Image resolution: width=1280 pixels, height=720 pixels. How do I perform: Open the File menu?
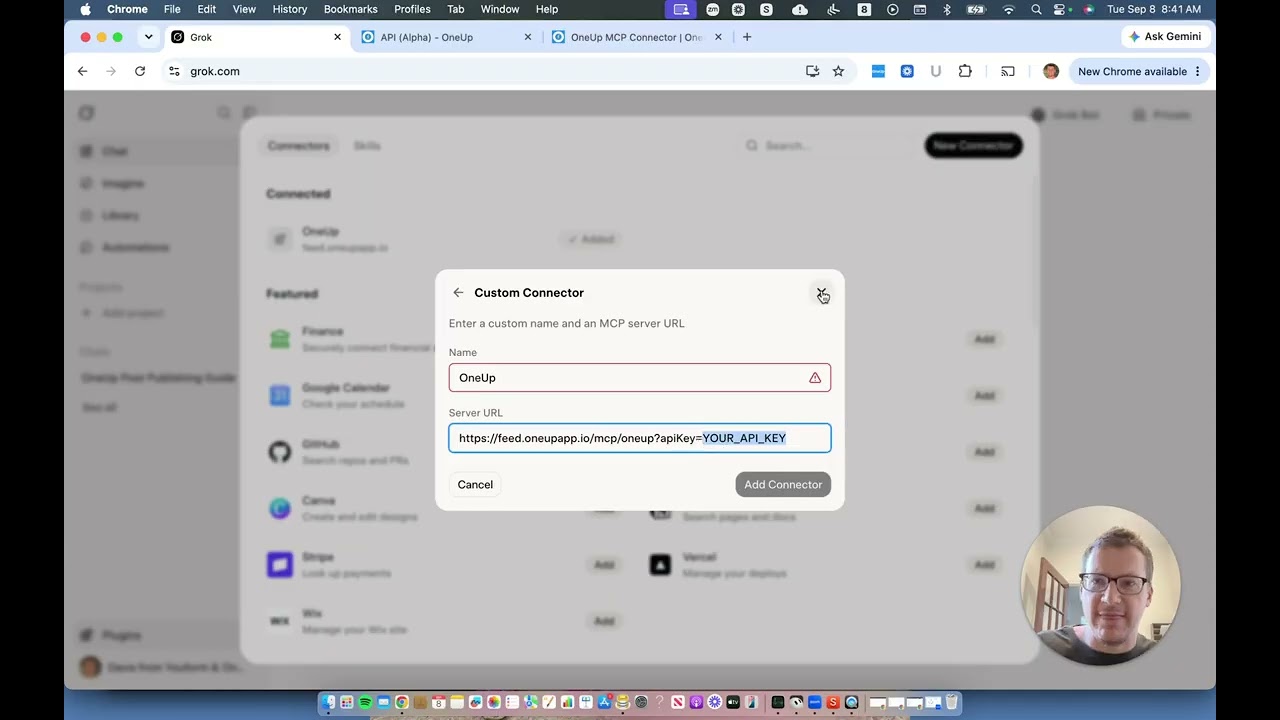[x=172, y=9]
